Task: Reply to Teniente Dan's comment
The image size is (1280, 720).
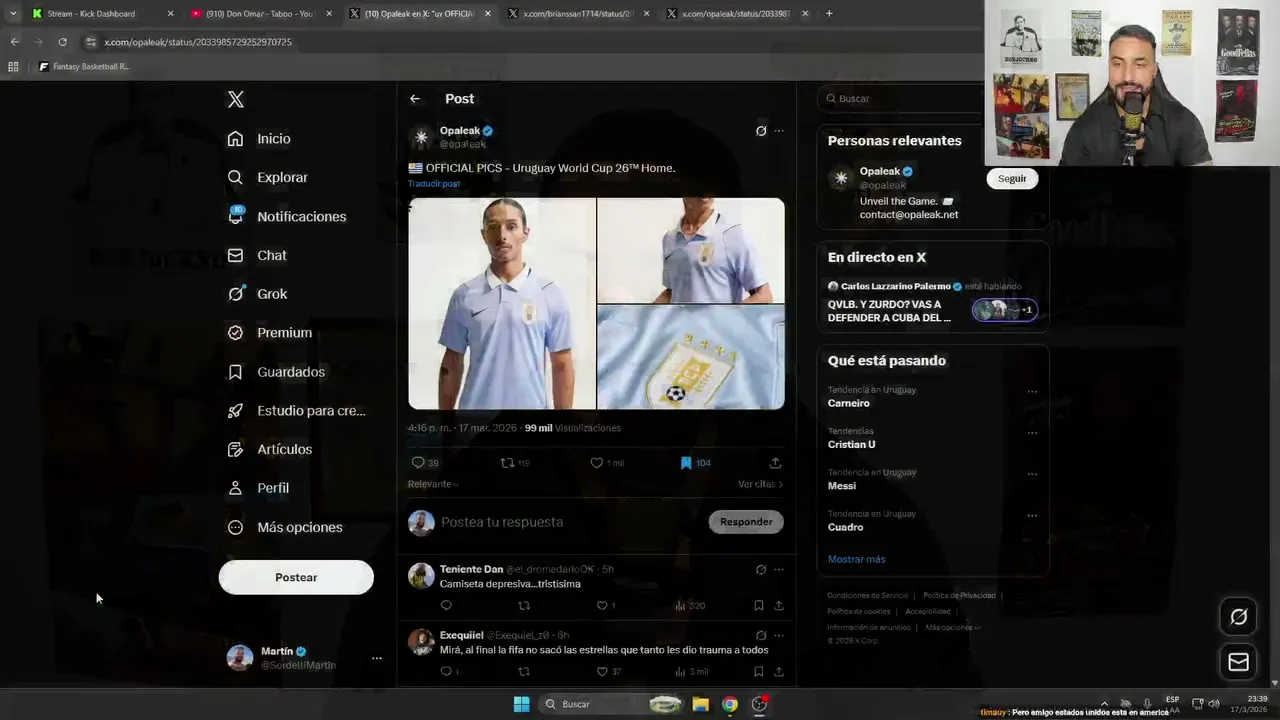Action: pyautogui.click(x=446, y=606)
